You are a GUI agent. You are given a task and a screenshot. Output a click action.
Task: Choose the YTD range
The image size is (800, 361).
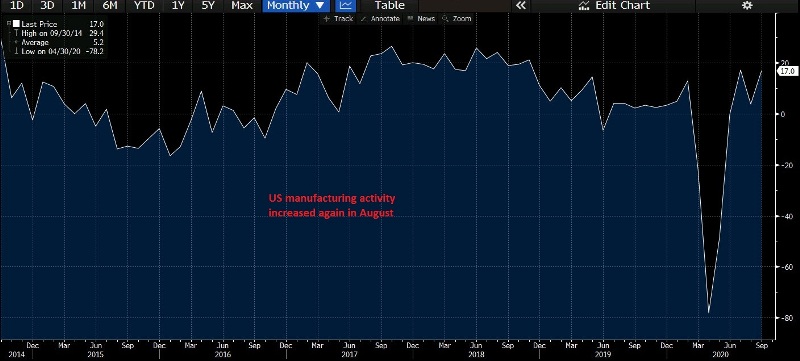click(x=144, y=6)
